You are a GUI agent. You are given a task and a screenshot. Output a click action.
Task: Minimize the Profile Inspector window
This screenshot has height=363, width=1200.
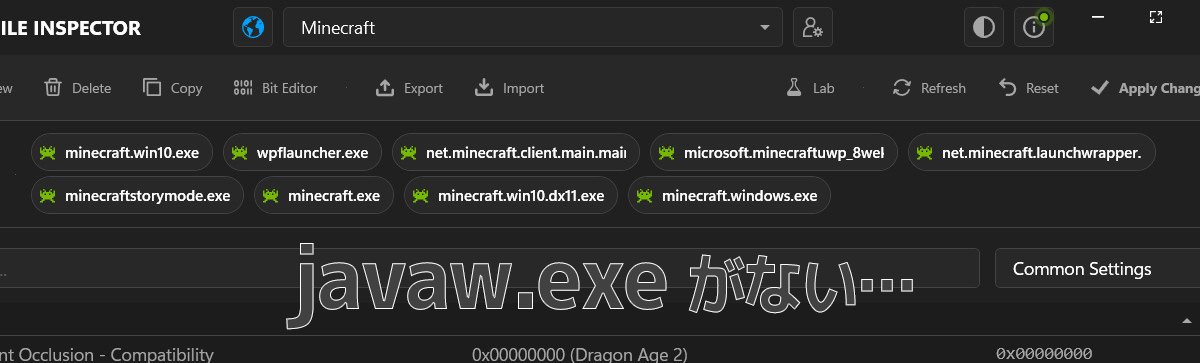(1099, 17)
